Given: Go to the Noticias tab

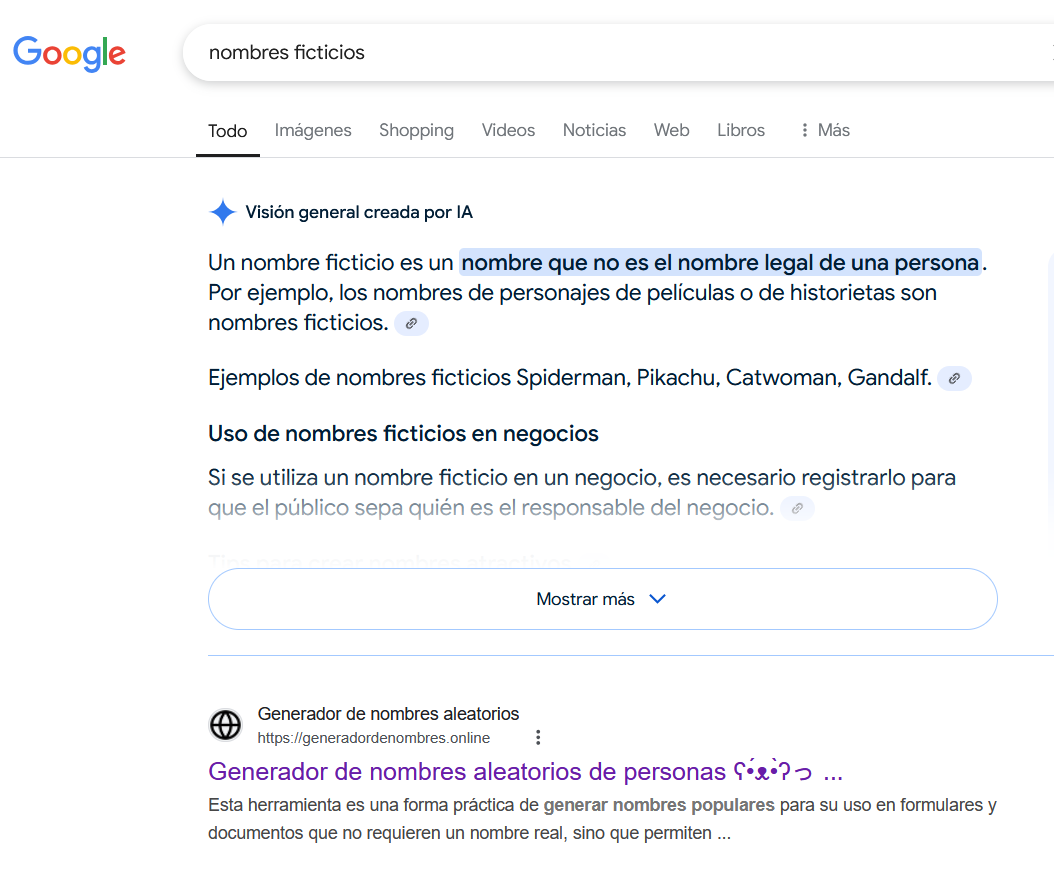Looking at the screenshot, I should pyautogui.click(x=594, y=130).
